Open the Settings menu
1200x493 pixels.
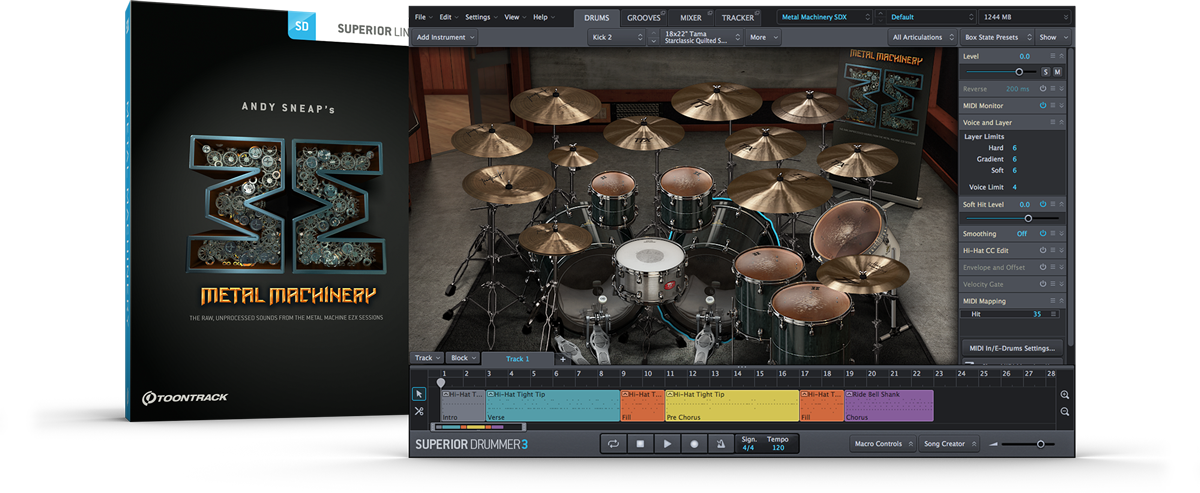(x=481, y=17)
